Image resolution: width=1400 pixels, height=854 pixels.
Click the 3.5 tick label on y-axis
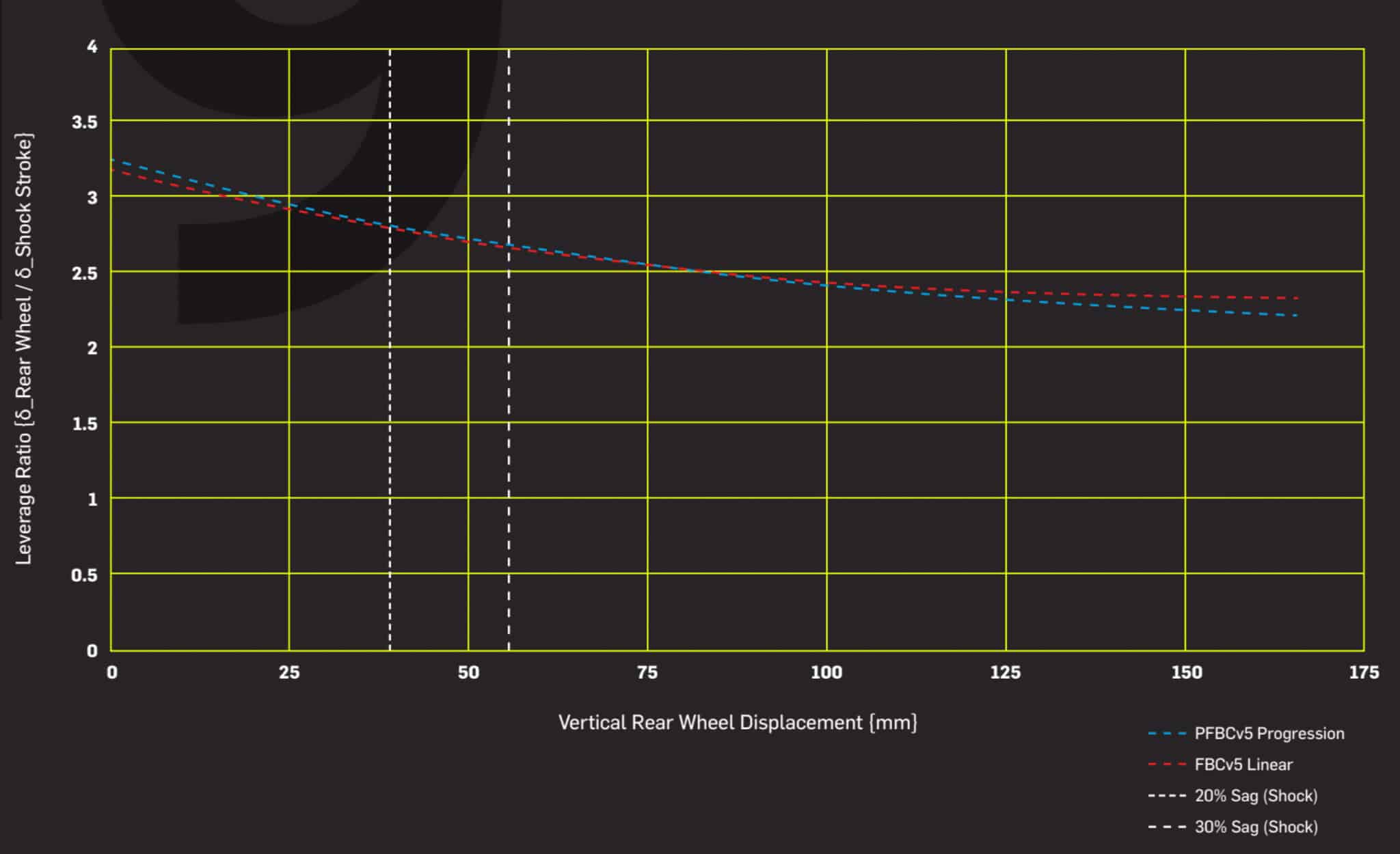pos(84,122)
